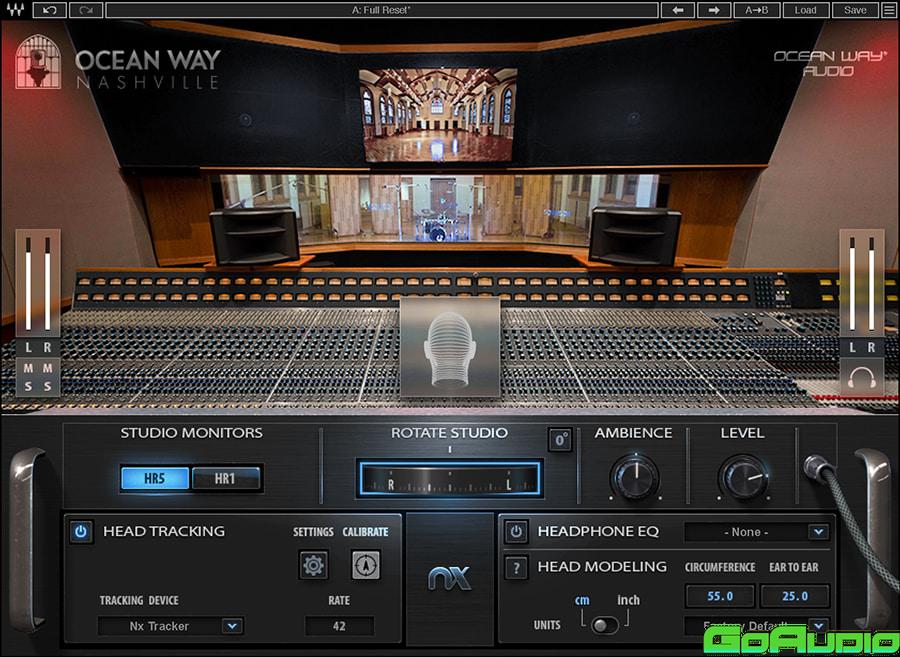Click the 'HEAD MODELING' heading text

(602, 567)
